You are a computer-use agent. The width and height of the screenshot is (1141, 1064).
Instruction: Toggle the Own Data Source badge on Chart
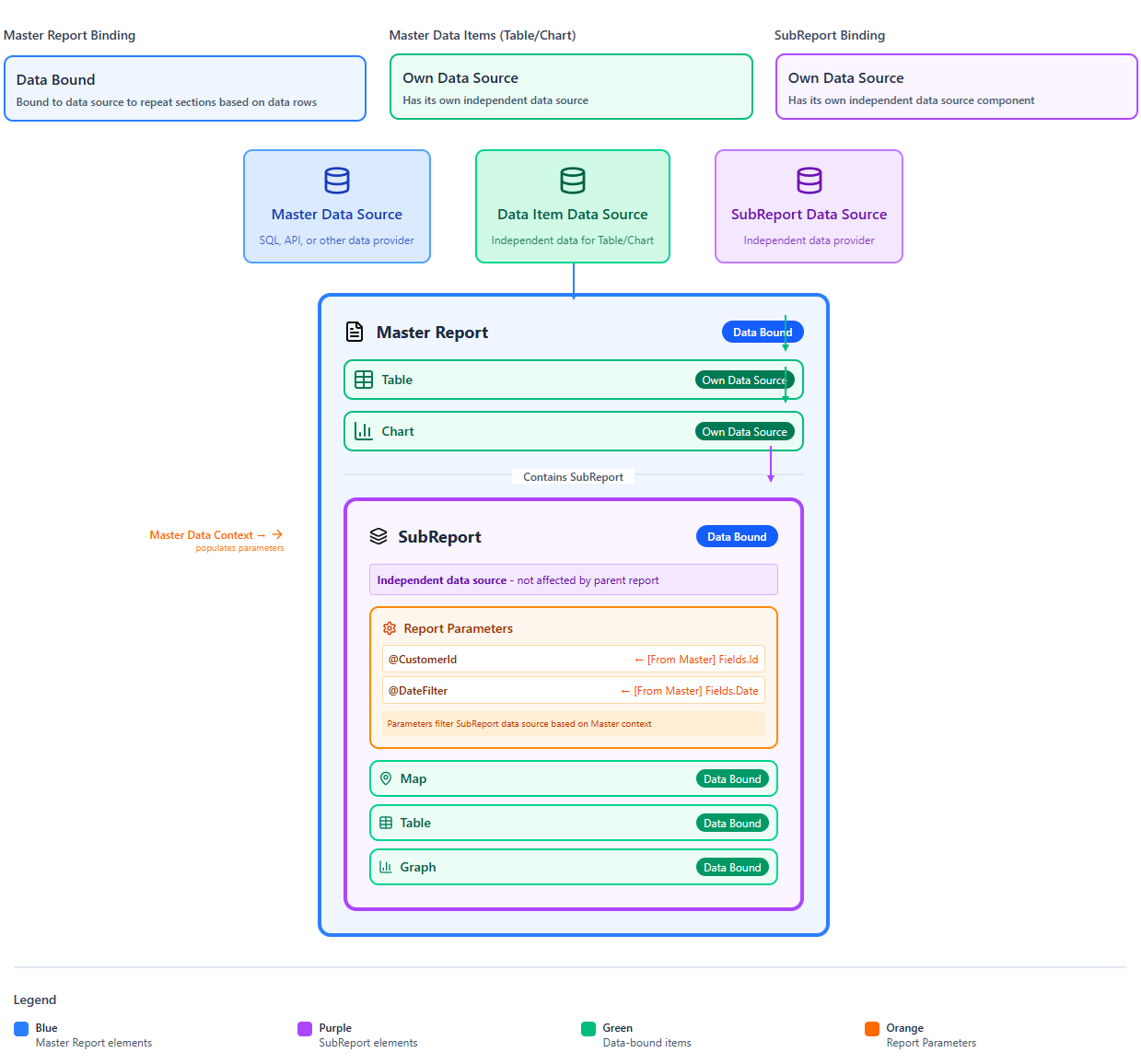click(745, 431)
